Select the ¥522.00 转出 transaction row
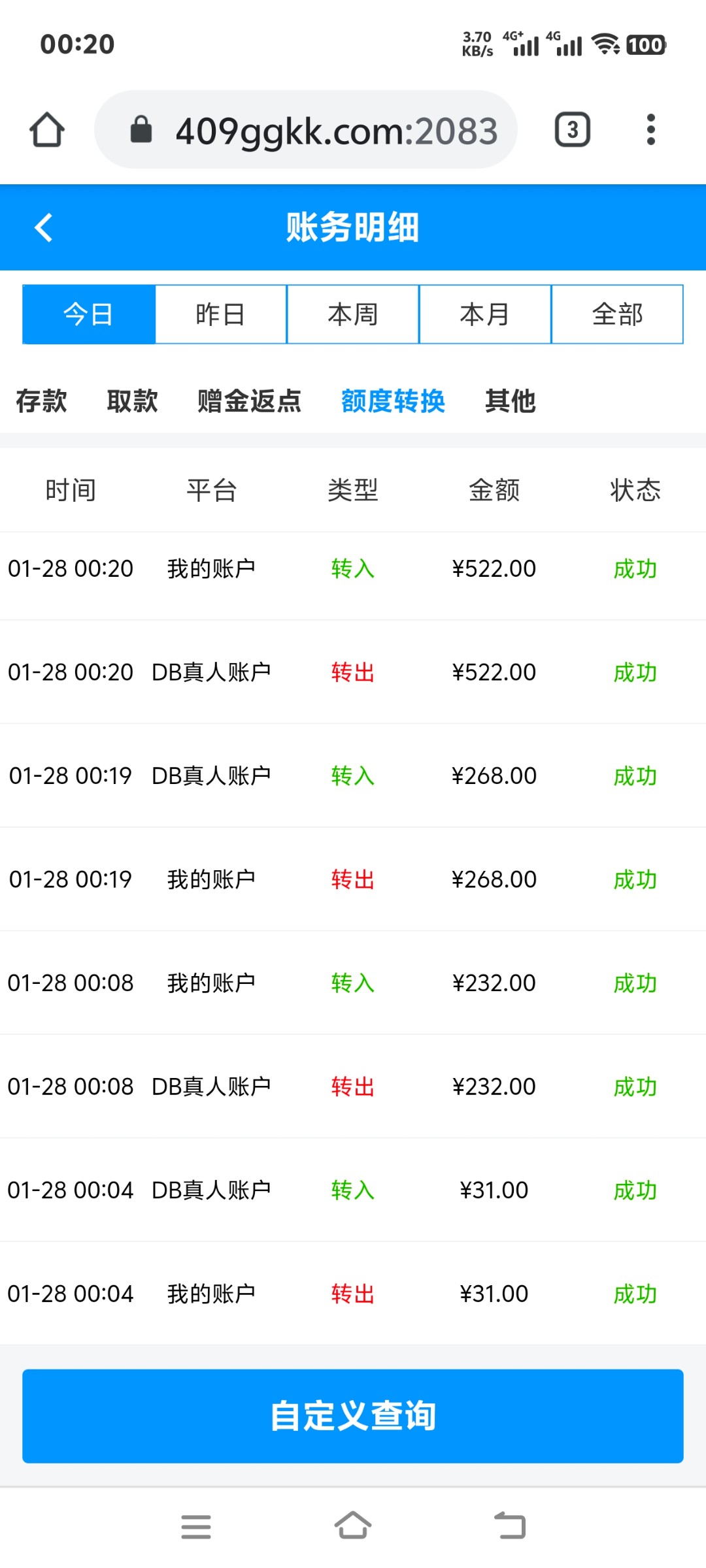The image size is (706, 1568). 353,672
